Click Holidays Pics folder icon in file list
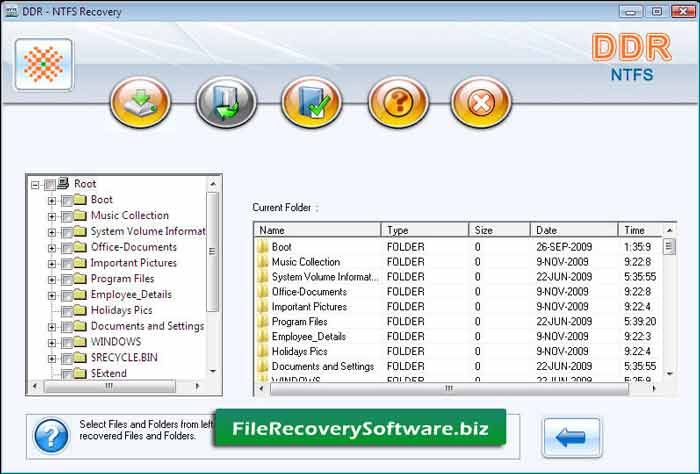The height and width of the screenshot is (474, 700). point(262,351)
